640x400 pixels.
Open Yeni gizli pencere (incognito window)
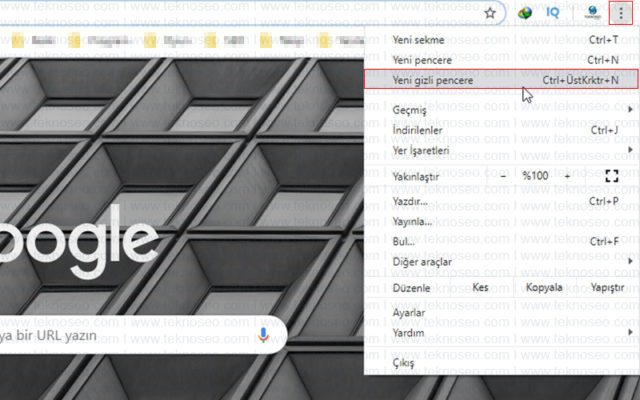click(x=501, y=80)
